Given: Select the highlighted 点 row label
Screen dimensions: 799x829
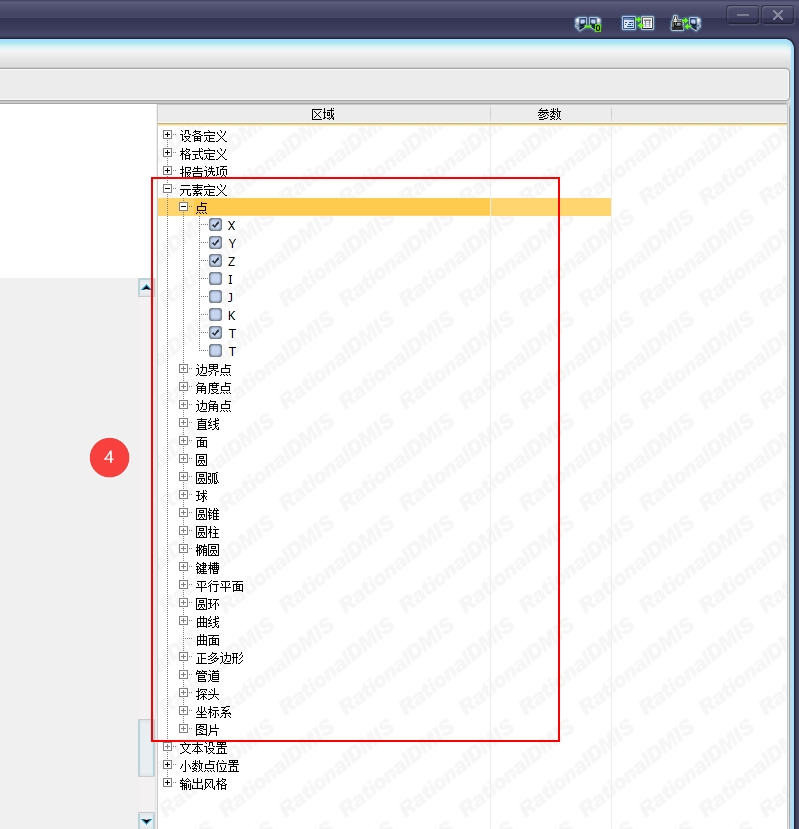Looking at the screenshot, I should tap(201, 208).
